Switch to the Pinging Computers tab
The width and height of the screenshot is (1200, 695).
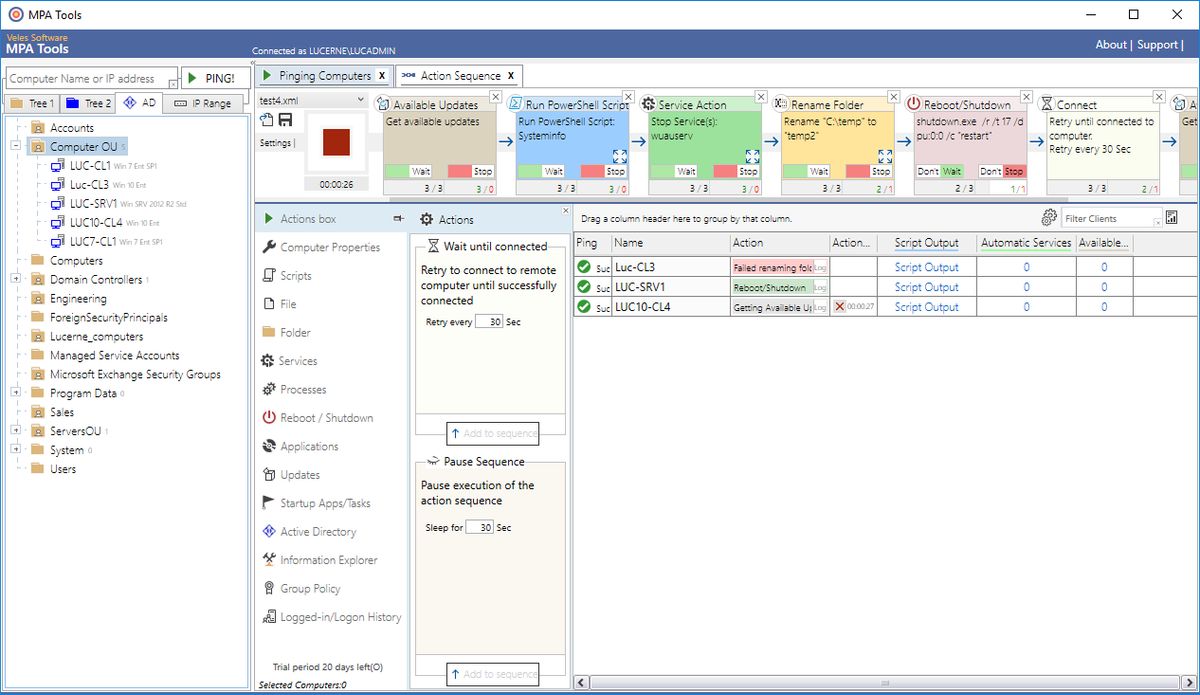point(316,76)
